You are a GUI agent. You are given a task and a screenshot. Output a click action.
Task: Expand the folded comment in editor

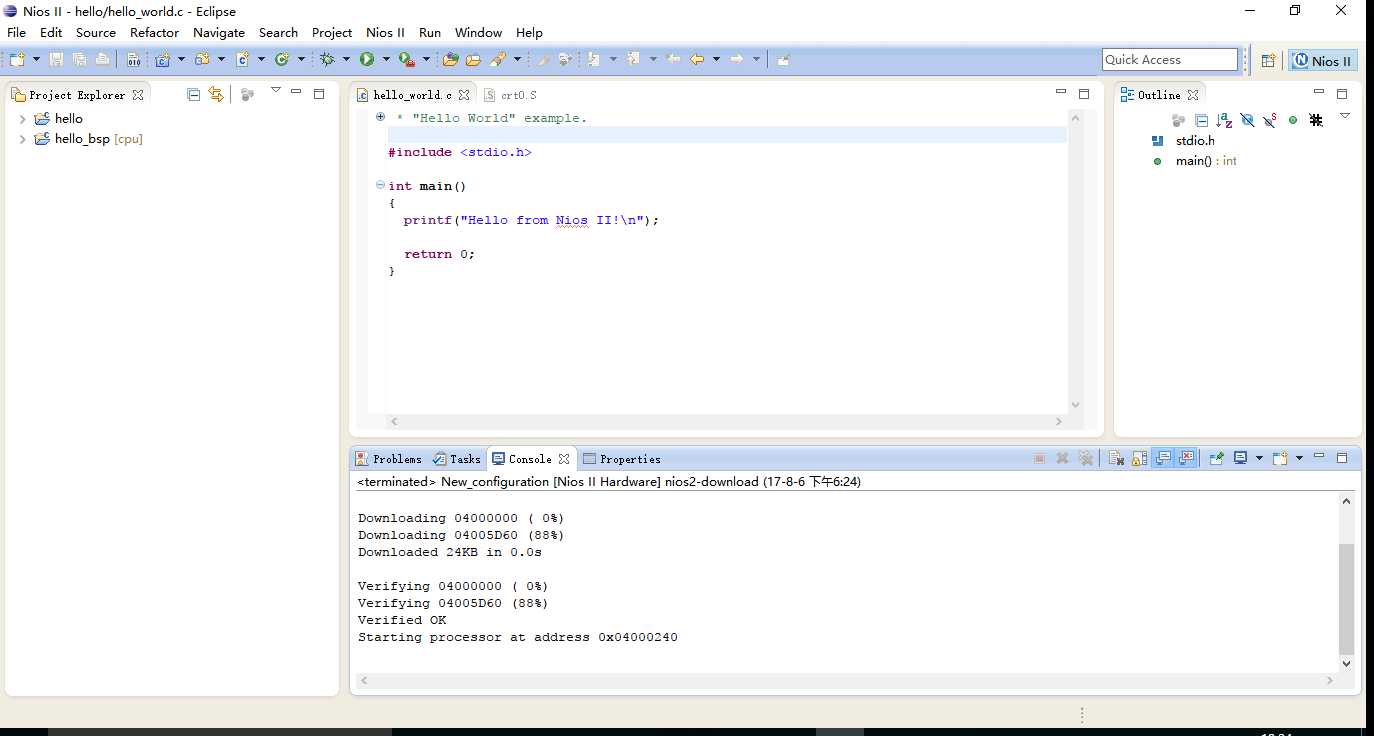pyautogui.click(x=380, y=117)
